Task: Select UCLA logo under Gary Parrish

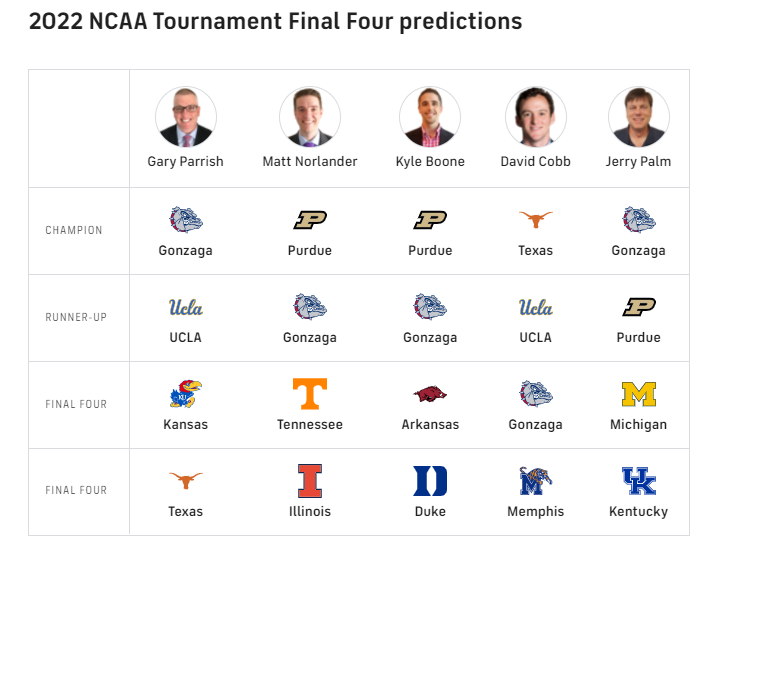Action: pyautogui.click(x=186, y=307)
